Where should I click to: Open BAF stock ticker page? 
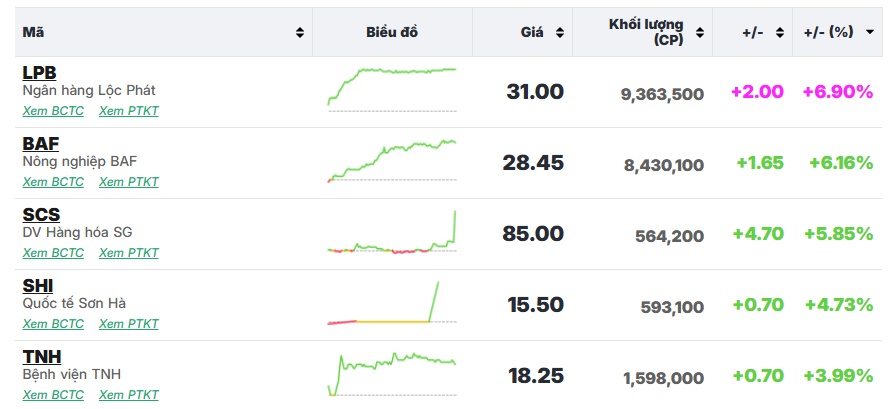tap(40, 144)
